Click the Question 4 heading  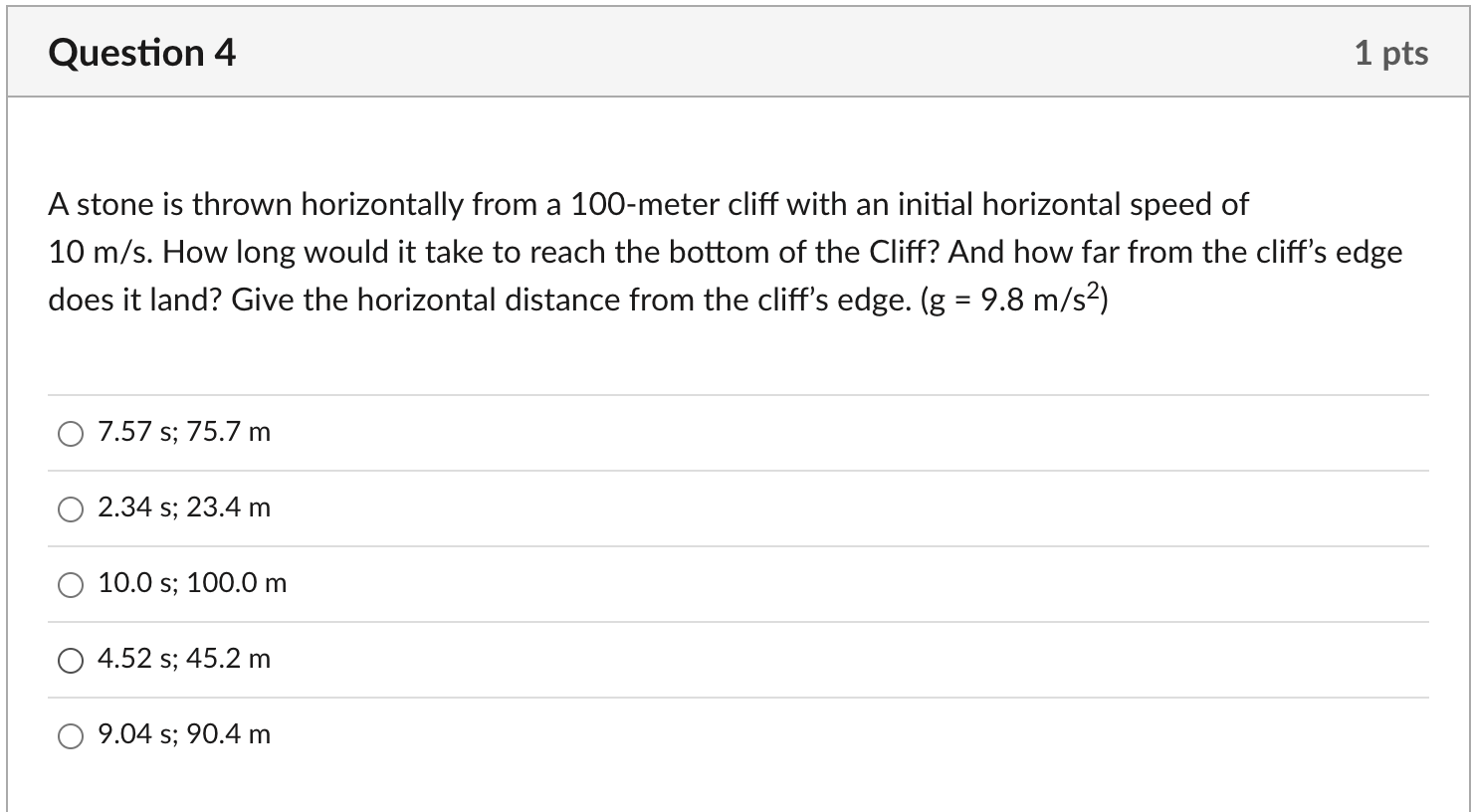point(142,52)
